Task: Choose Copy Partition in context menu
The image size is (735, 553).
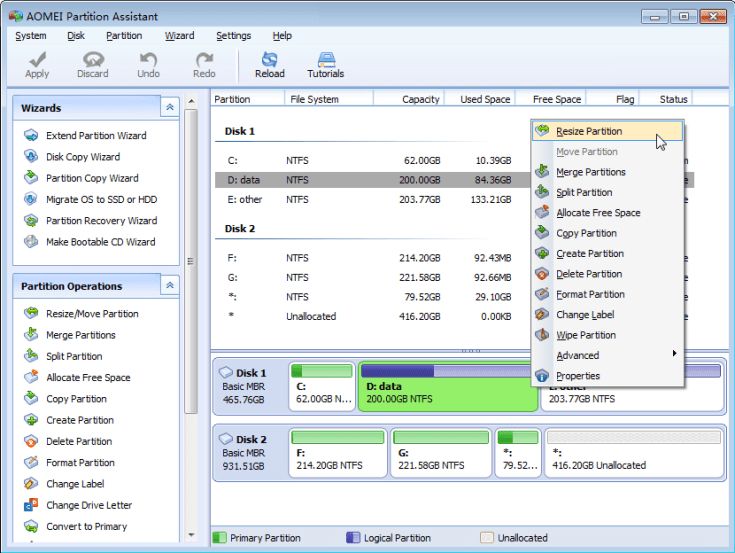Action: click(608, 233)
